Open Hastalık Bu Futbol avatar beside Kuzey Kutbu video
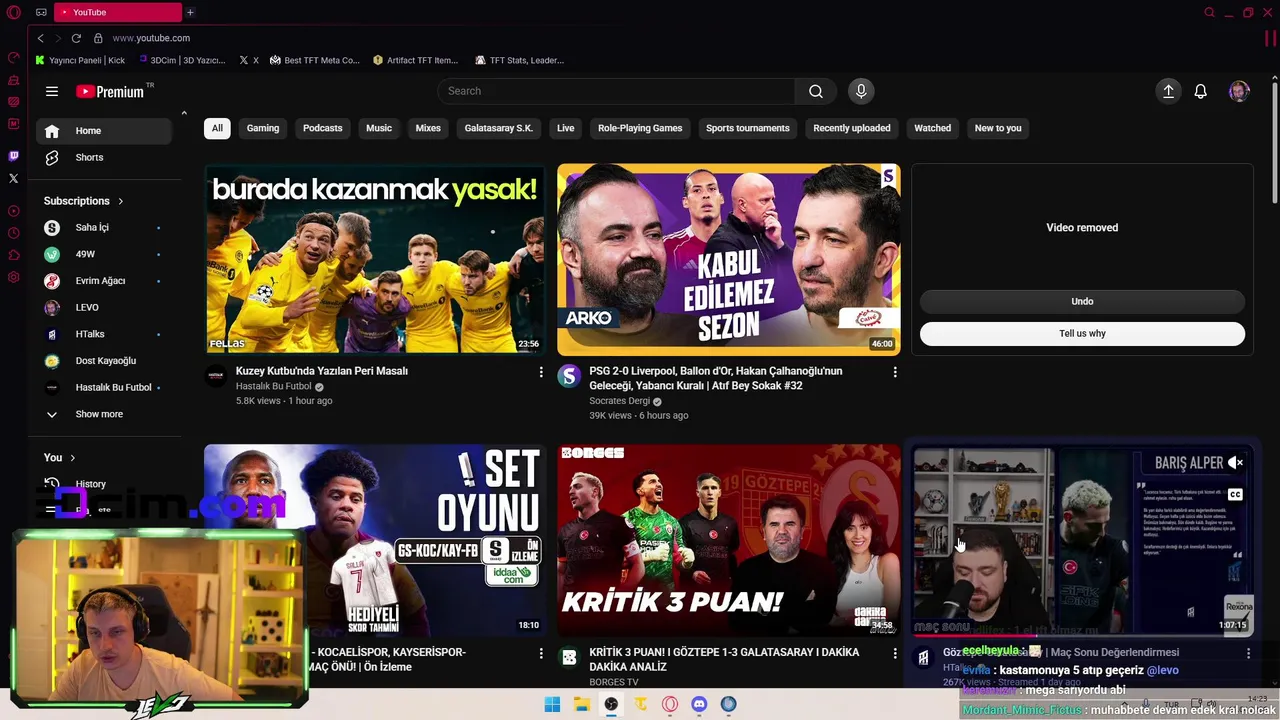The height and width of the screenshot is (720, 1280). 216,377
